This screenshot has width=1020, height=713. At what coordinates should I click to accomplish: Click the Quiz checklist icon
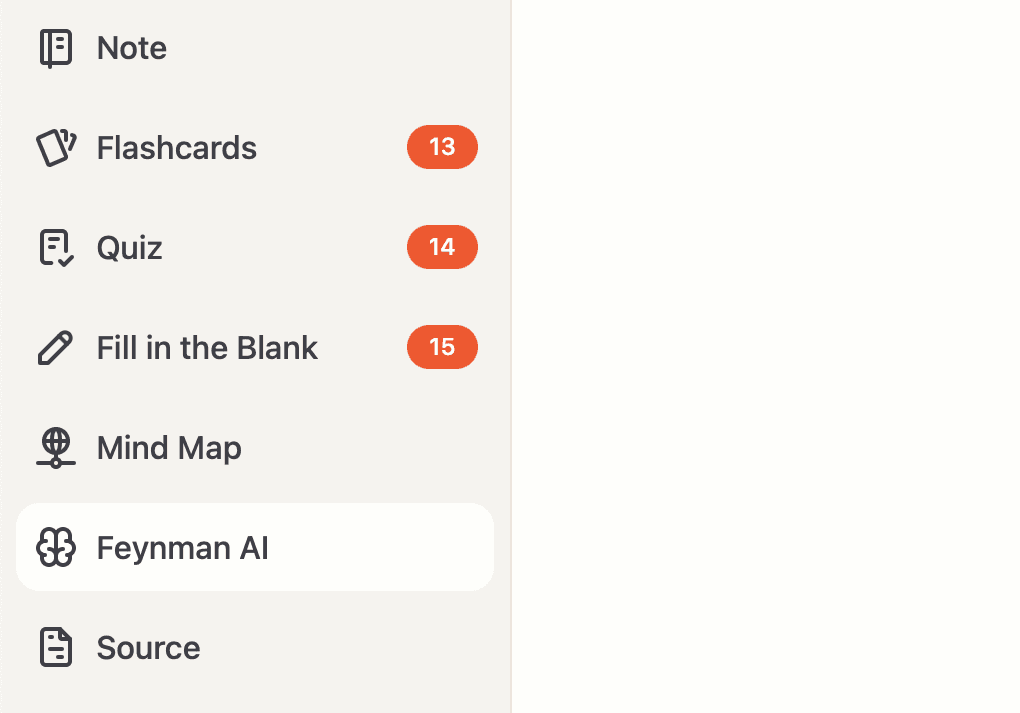[x=56, y=247]
